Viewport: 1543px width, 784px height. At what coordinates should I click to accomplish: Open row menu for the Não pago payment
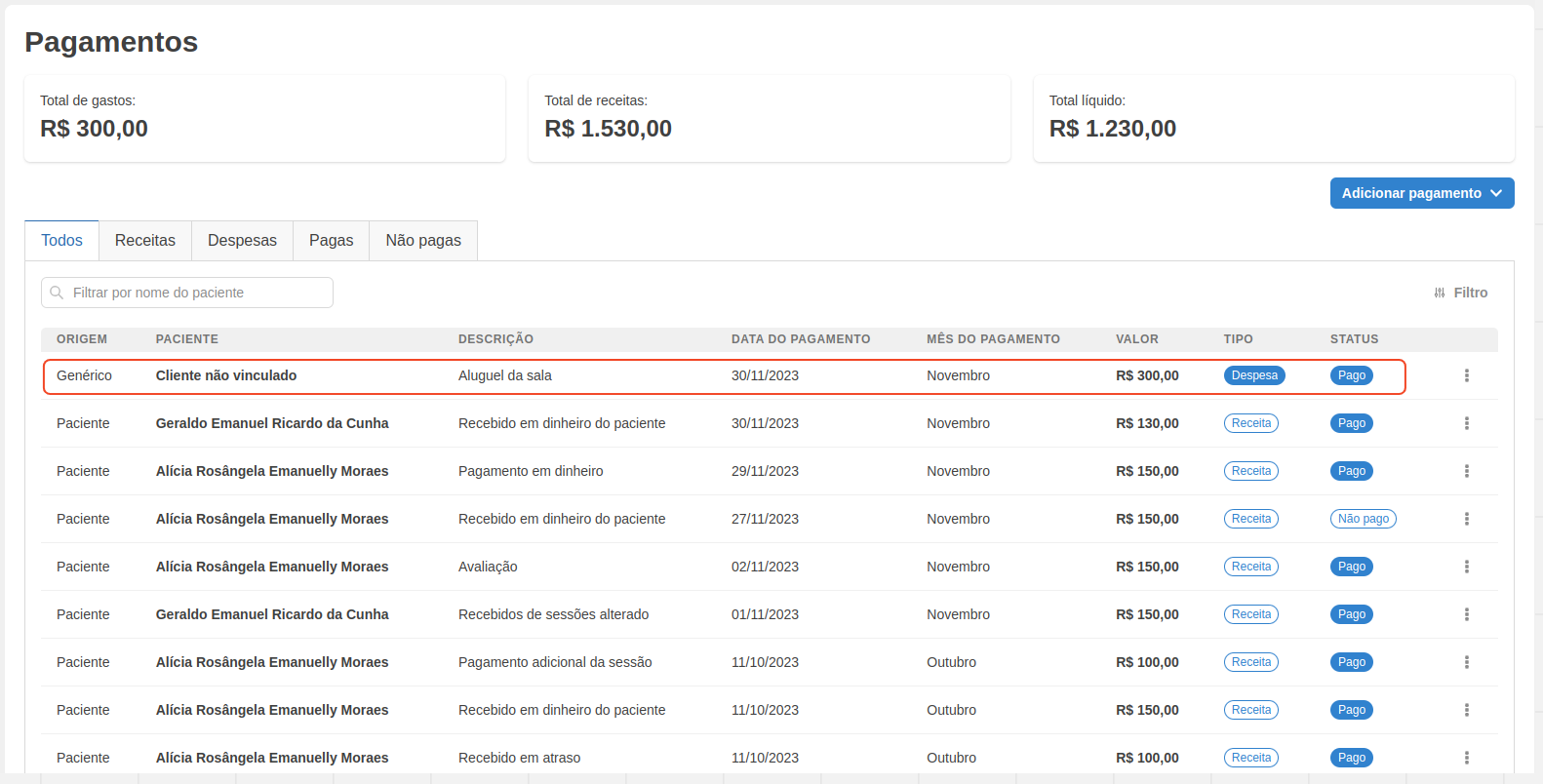(x=1466, y=519)
